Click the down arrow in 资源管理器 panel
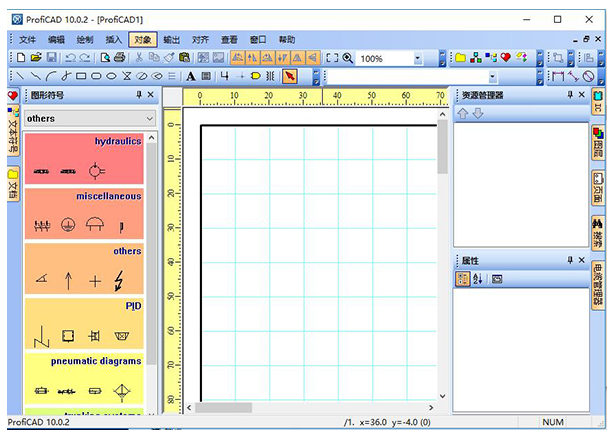The width and height of the screenshot is (613, 434). pyautogui.click(x=478, y=114)
